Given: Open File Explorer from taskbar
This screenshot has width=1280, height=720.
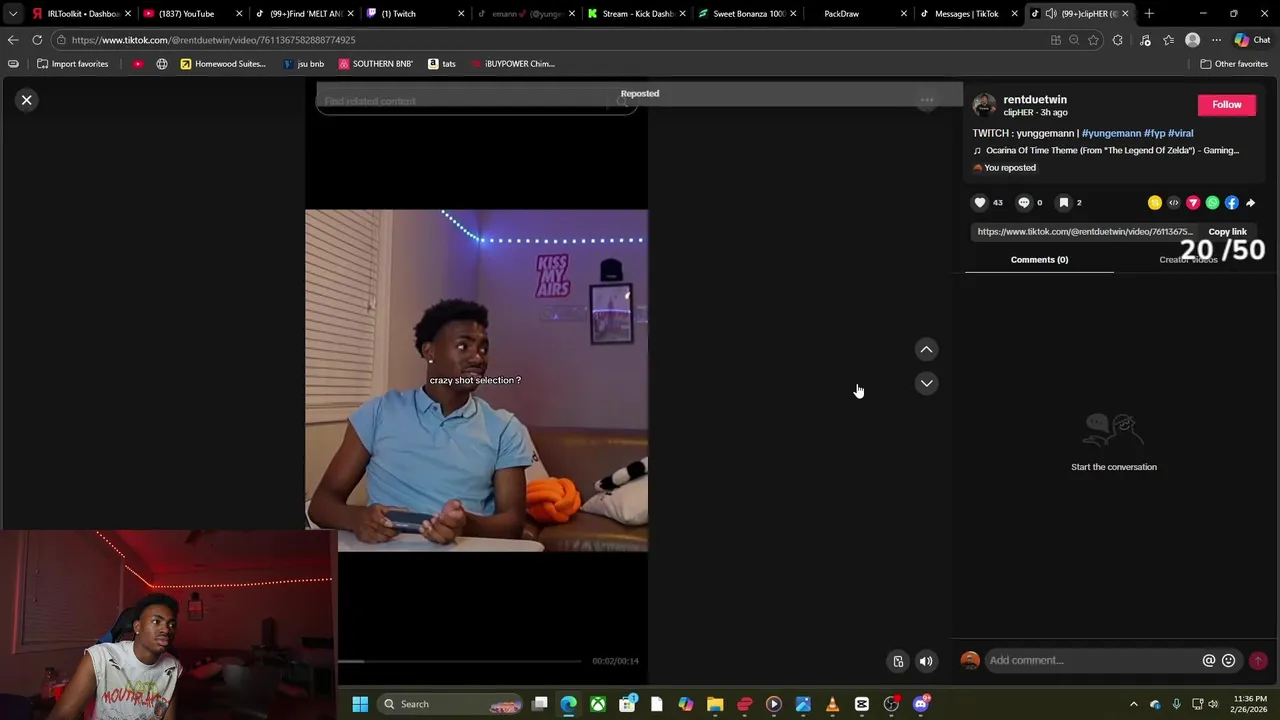Looking at the screenshot, I should click(x=715, y=704).
